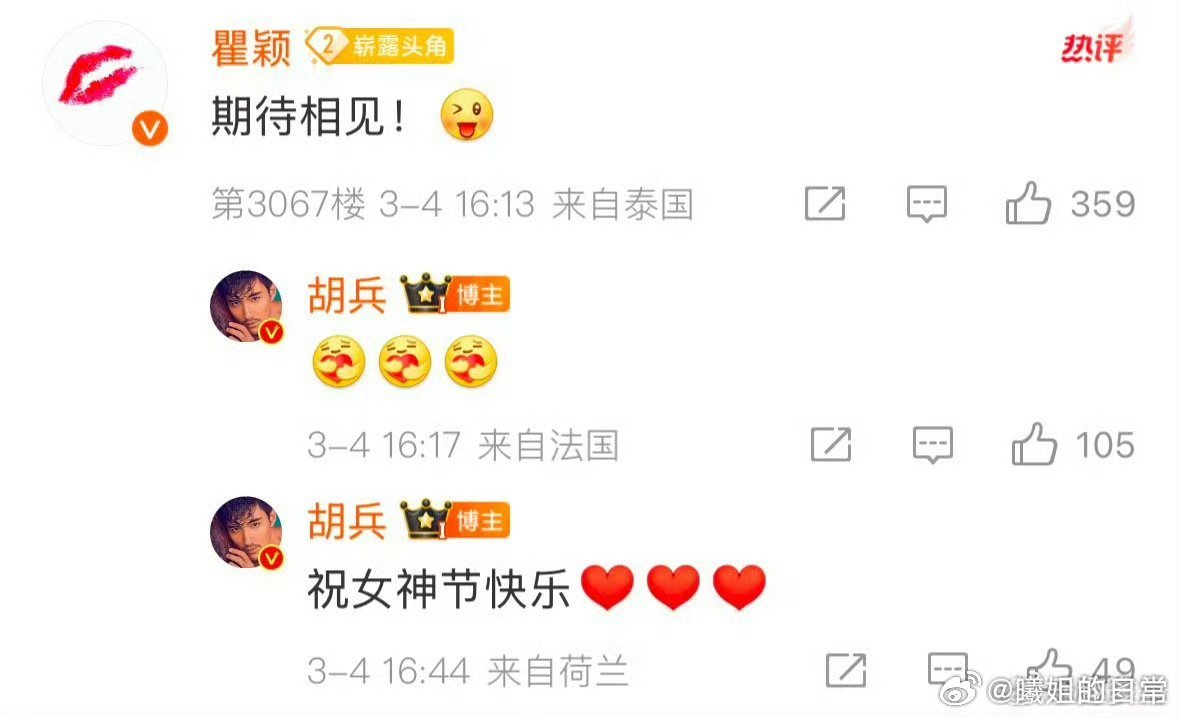Viewport: 1179px width, 718px height.
Task: Open 瞿颖's lip-print profile avatar
Action: coord(105,83)
